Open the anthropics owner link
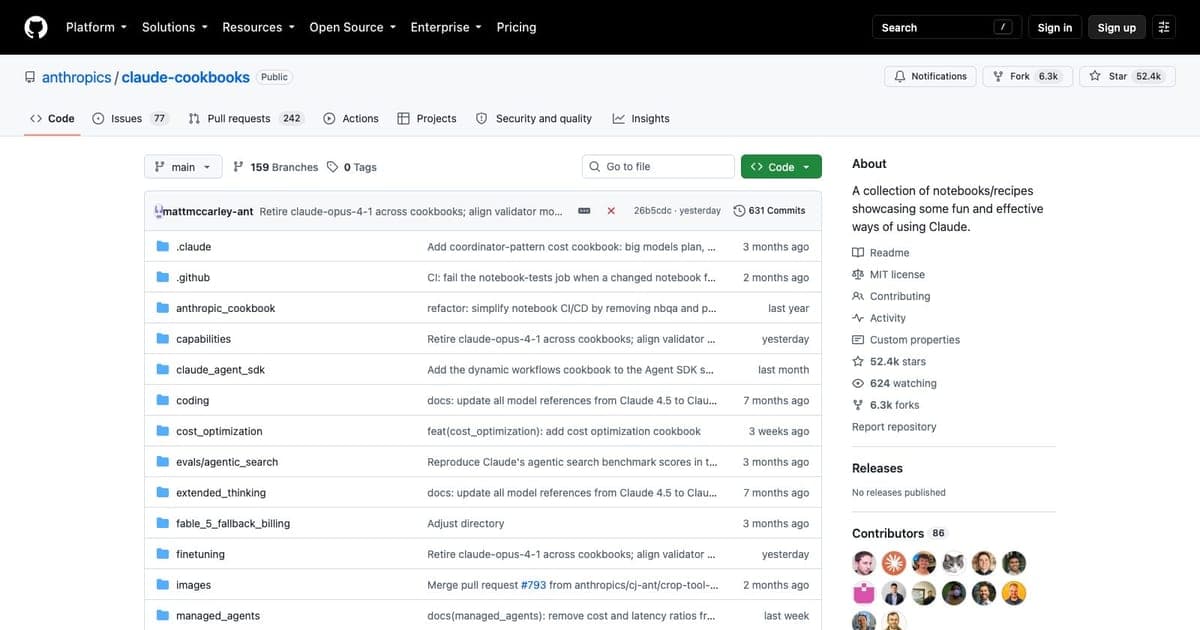Screen dimensions: 1200x630 [x=76, y=77]
